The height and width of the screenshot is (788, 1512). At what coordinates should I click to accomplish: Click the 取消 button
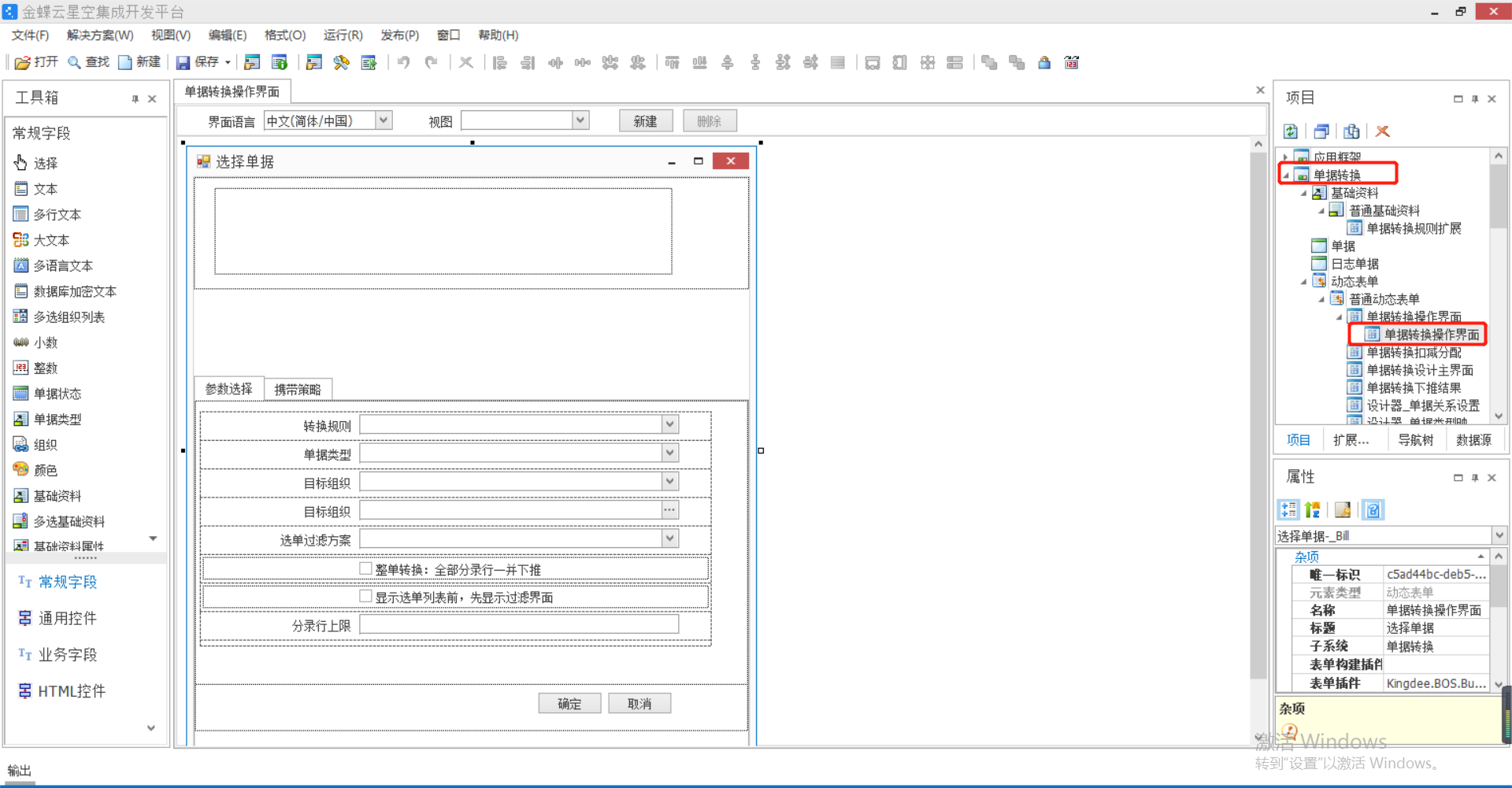pyautogui.click(x=639, y=704)
